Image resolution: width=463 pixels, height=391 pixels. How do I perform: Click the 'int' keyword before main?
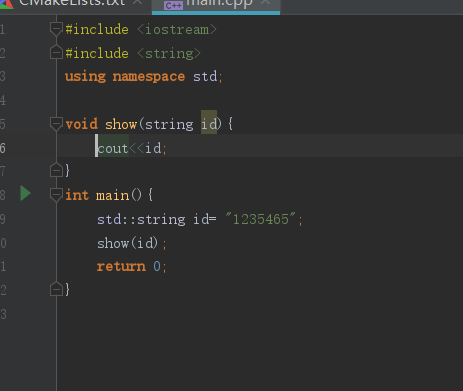[x=77, y=195]
